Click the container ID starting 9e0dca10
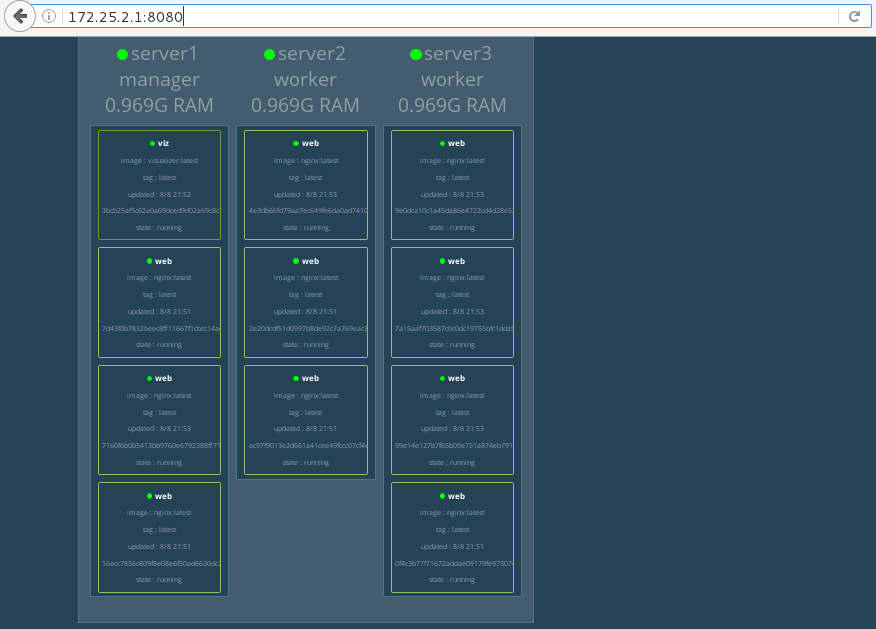The width and height of the screenshot is (876, 629). [x=454, y=211]
